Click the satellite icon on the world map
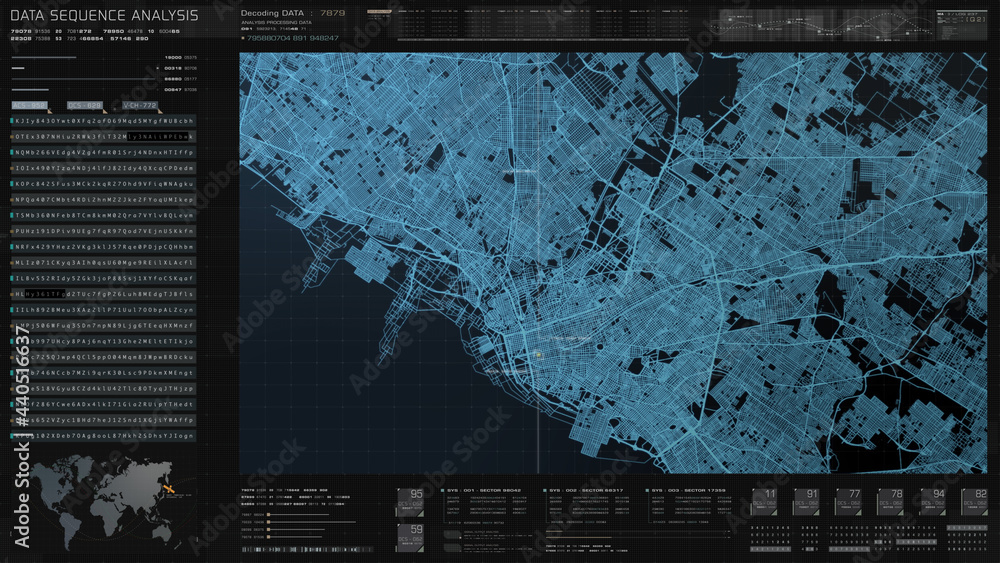The width and height of the screenshot is (1000, 563). 168,489
